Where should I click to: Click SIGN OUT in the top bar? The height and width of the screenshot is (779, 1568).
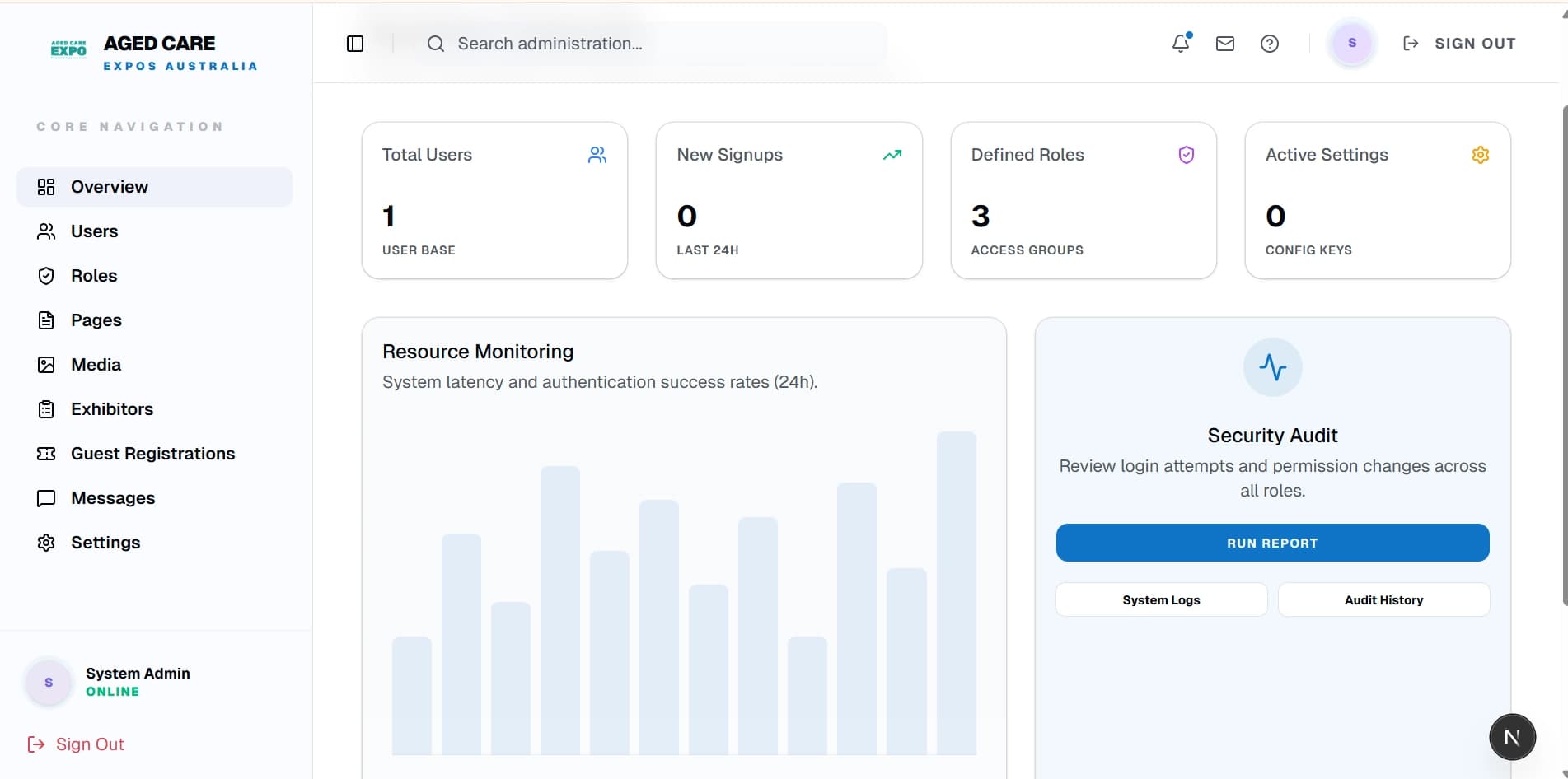pos(1459,44)
